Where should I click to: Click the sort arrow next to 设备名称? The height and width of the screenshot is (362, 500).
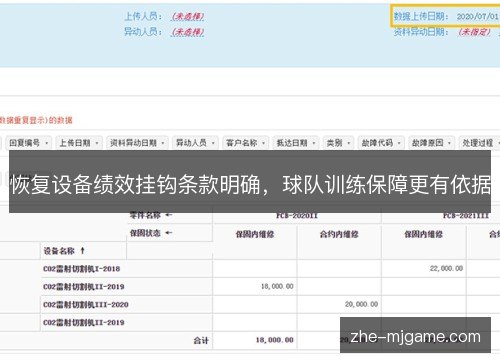tap(82, 250)
